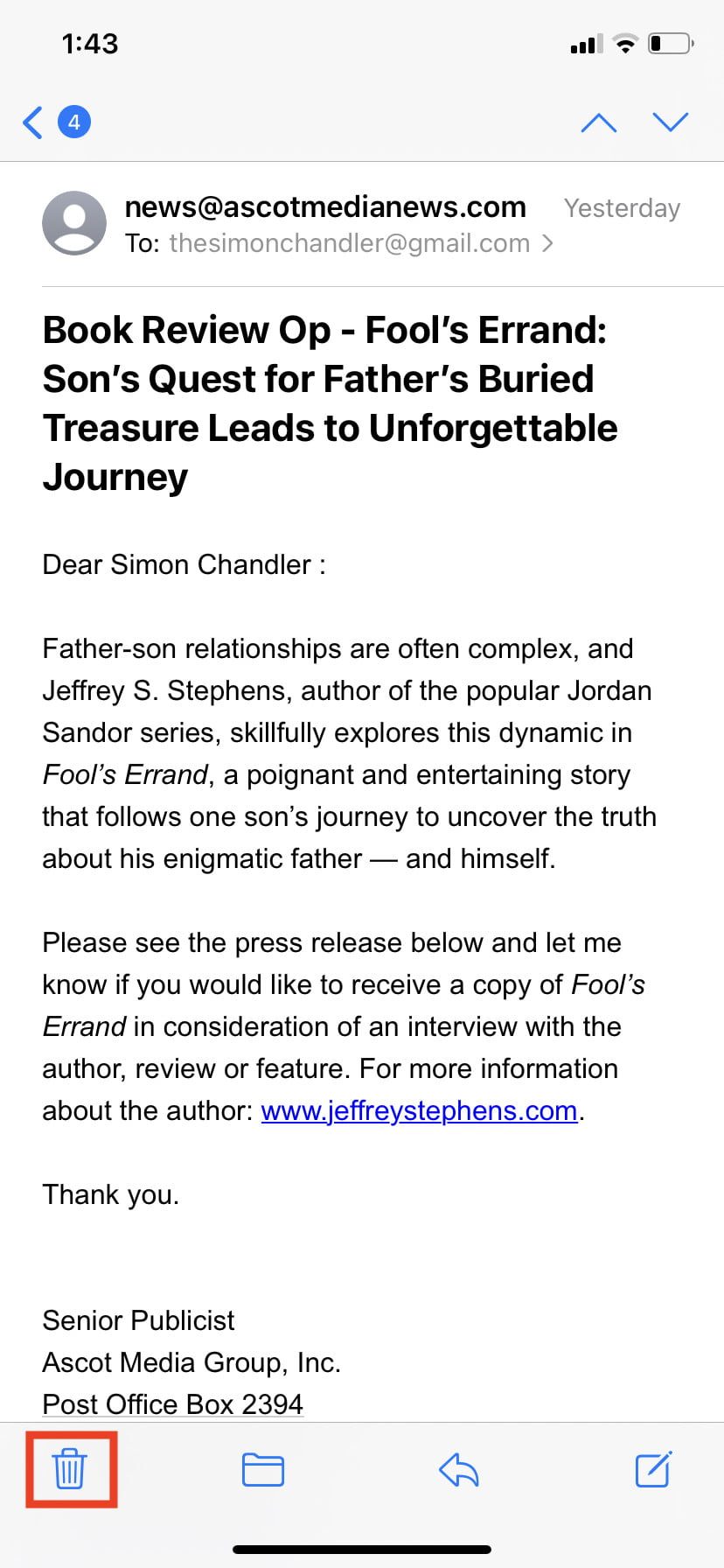Expand recipient details chevron
724x1568 pixels.
(x=548, y=243)
